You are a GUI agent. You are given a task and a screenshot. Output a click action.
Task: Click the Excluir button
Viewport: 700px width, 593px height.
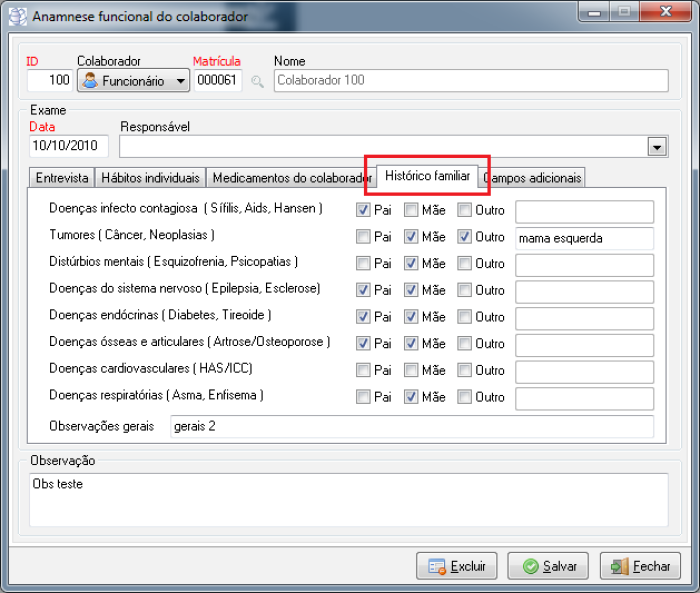coord(456,566)
